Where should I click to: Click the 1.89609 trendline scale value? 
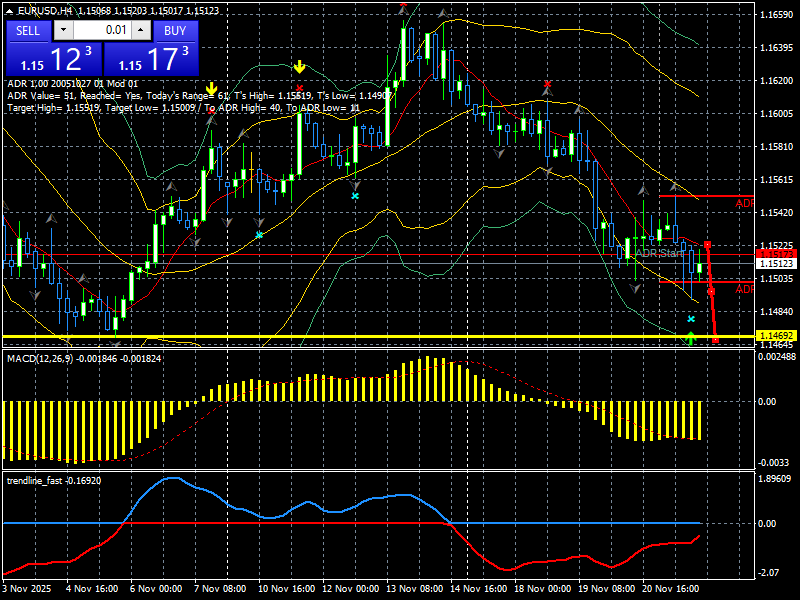tap(774, 479)
